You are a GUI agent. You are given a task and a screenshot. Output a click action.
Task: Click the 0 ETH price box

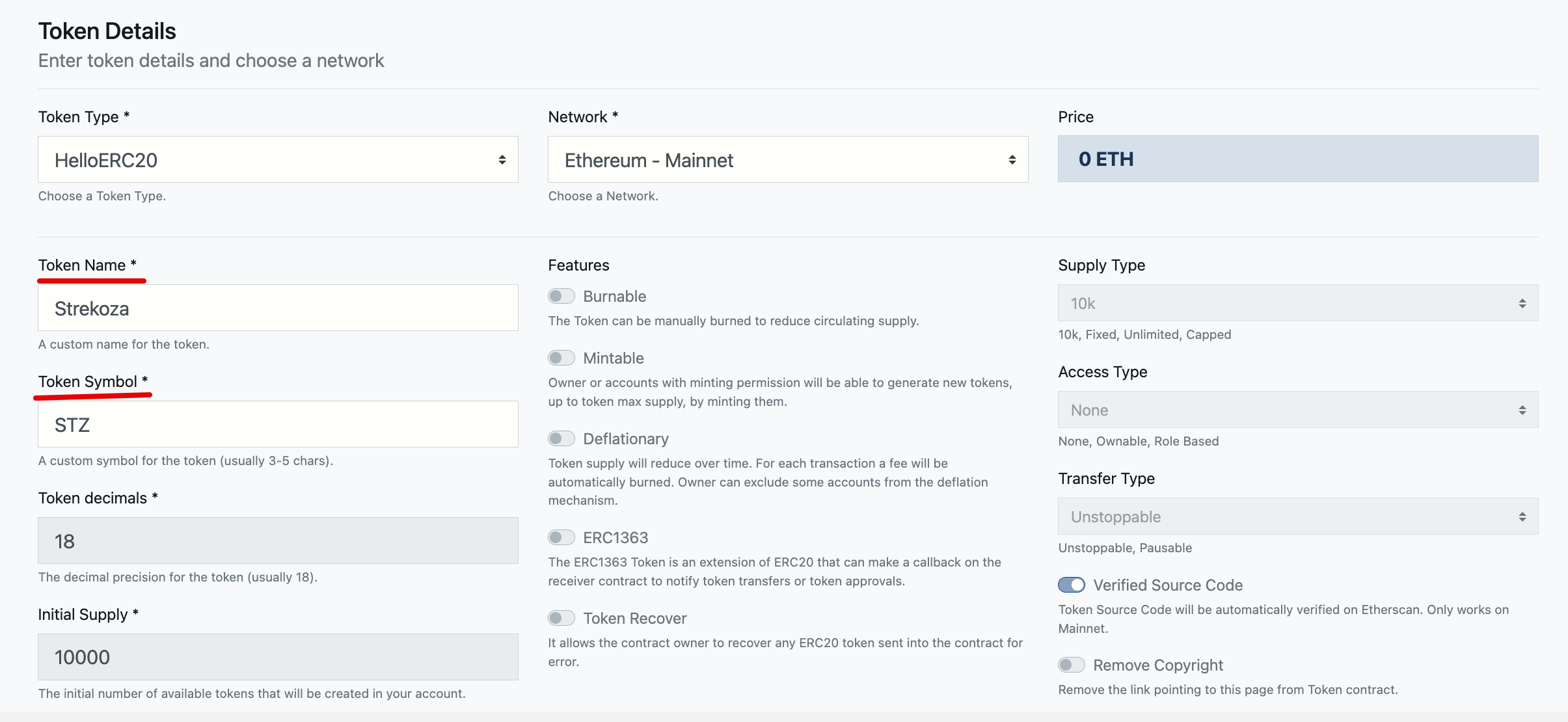[1297, 159]
